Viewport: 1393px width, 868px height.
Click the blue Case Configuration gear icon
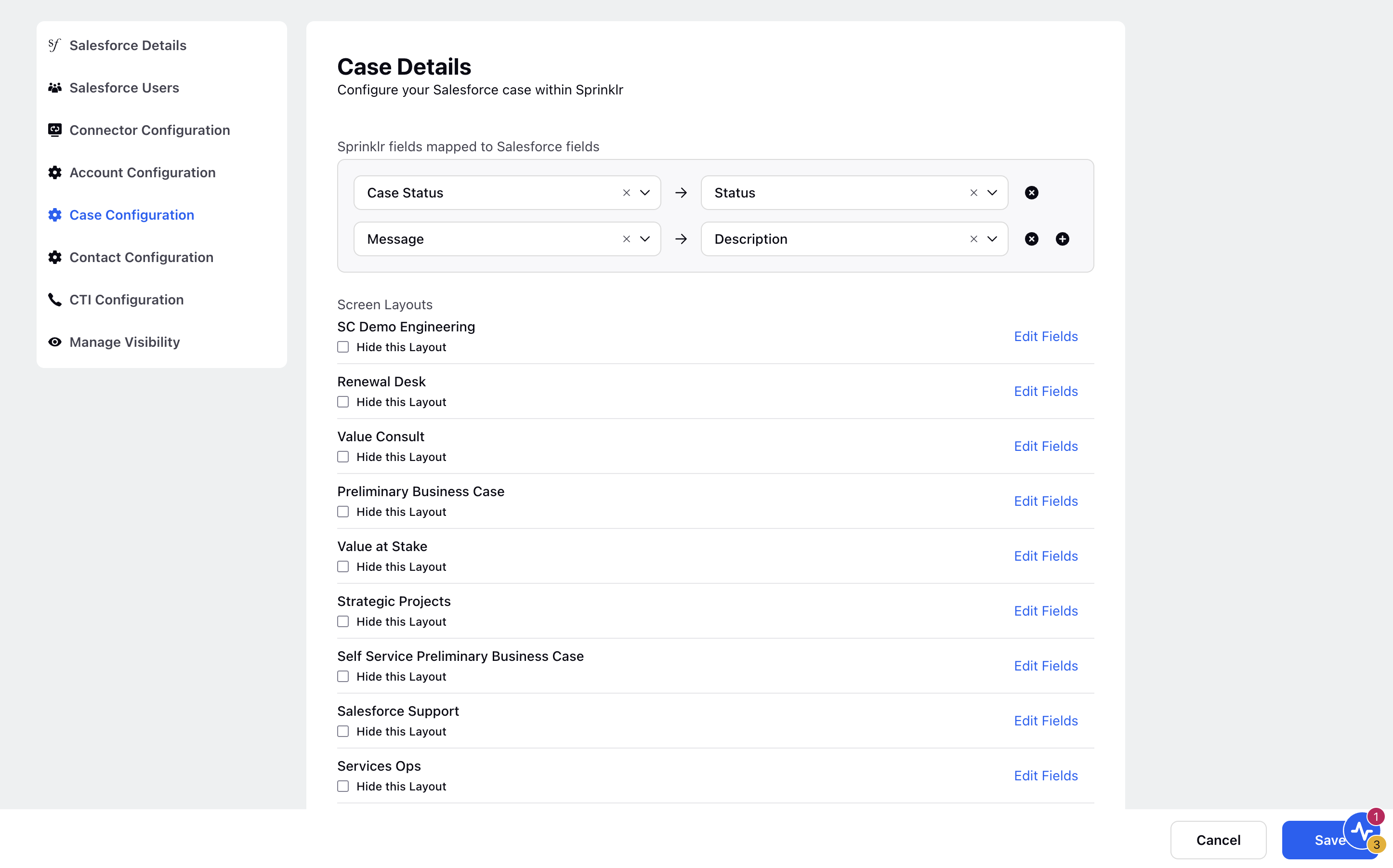pyautogui.click(x=54, y=215)
